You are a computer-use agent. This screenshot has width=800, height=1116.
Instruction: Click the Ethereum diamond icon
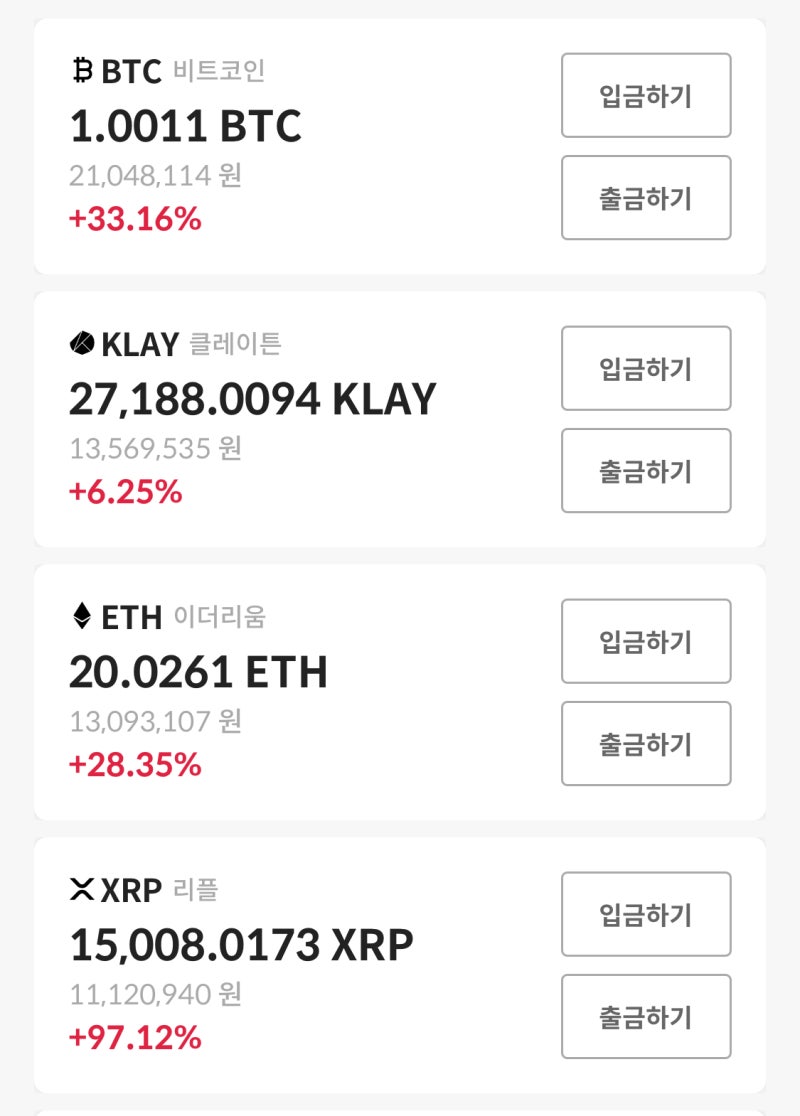tap(82, 616)
